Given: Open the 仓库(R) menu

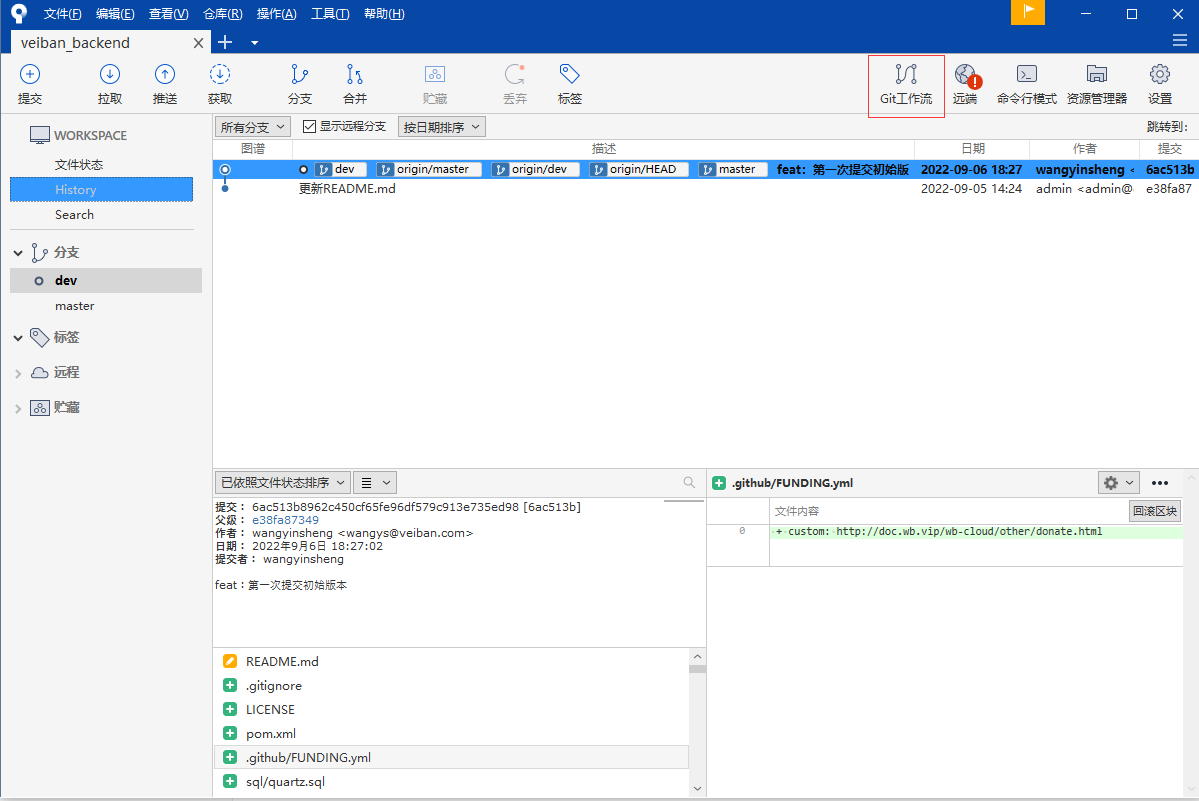Looking at the screenshot, I should (x=222, y=14).
